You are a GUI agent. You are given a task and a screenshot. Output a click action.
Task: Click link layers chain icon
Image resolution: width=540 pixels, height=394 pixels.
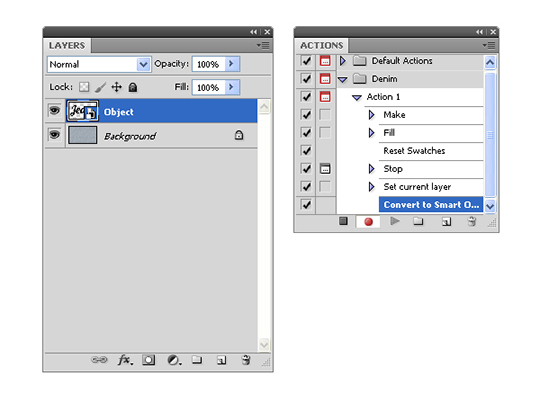point(99,360)
